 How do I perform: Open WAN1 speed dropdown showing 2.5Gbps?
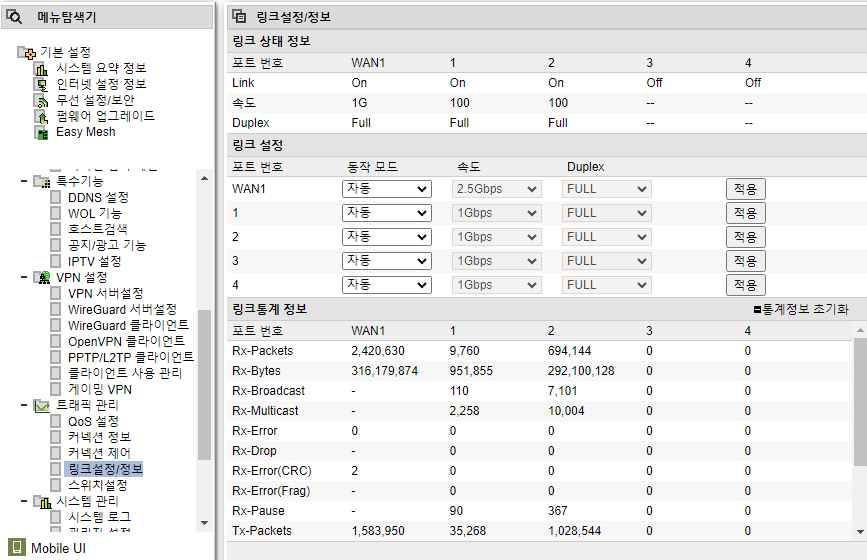pyautogui.click(x=497, y=189)
